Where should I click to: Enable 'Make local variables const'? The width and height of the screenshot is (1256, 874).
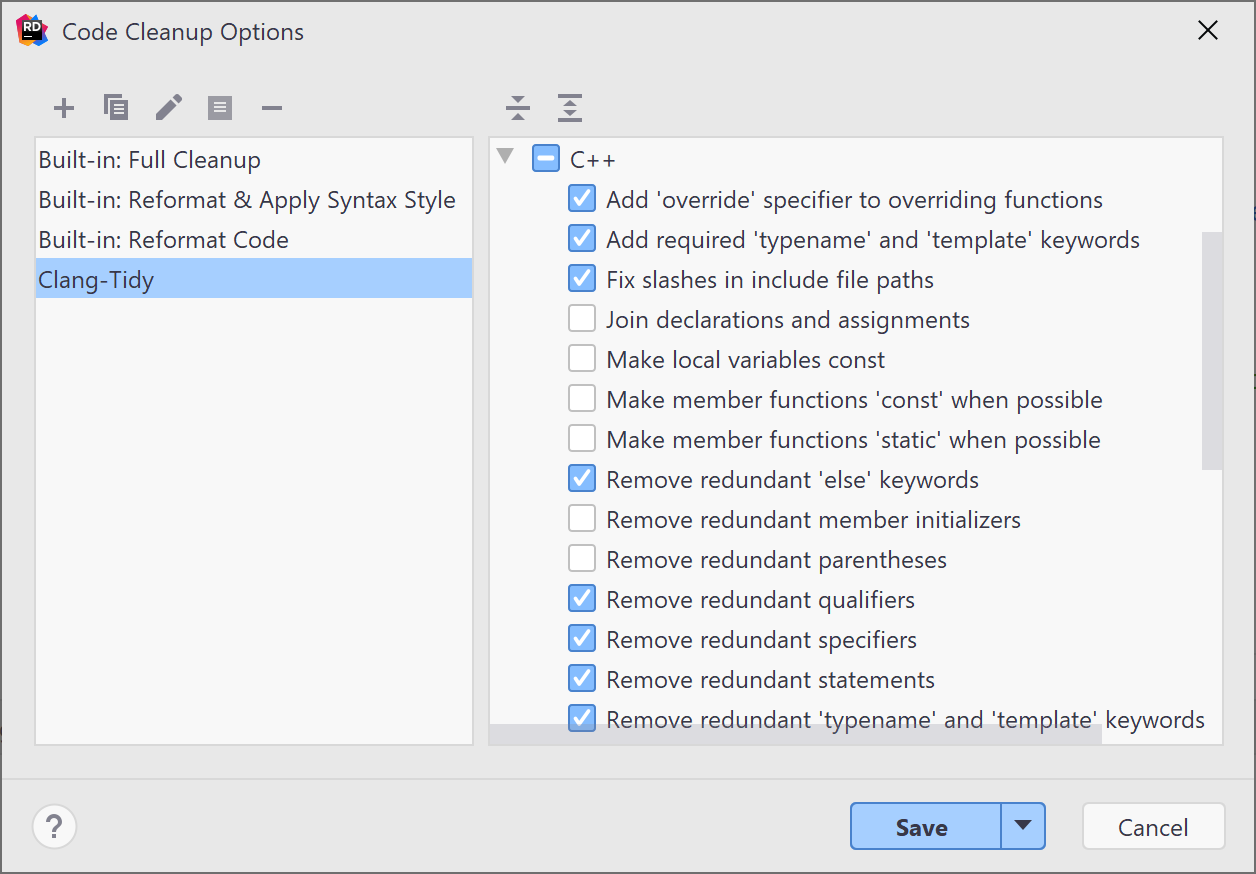click(x=581, y=358)
